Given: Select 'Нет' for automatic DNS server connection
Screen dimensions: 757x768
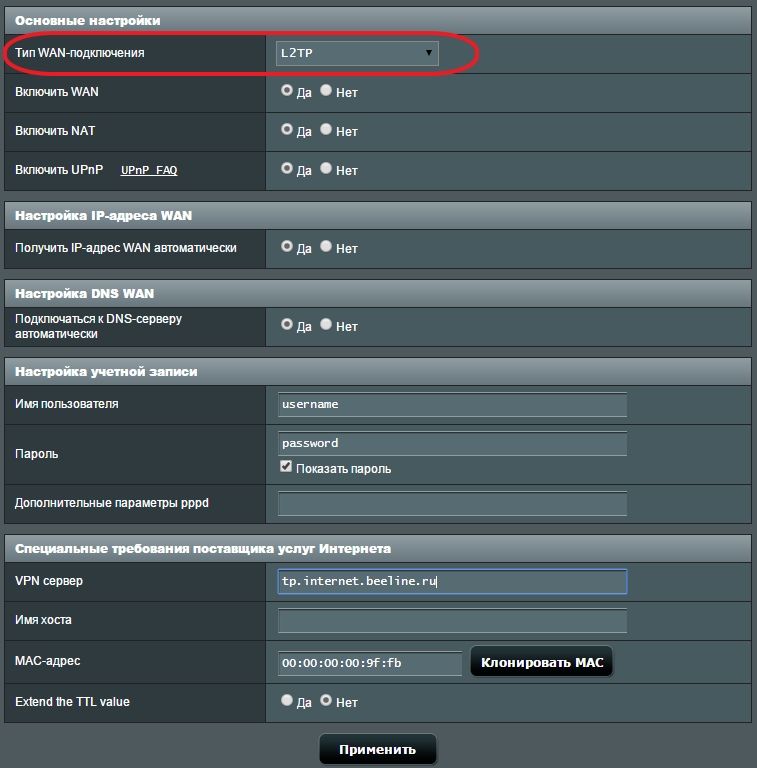Looking at the screenshot, I should pyautogui.click(x=326, y=325).
